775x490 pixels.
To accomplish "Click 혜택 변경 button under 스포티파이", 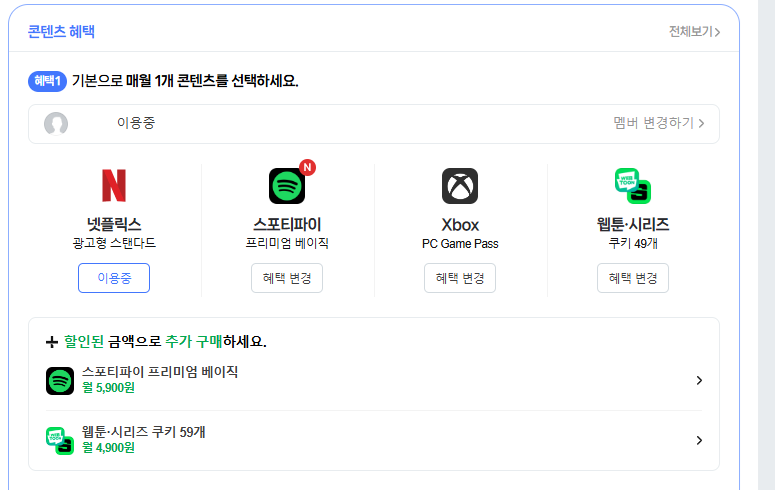I will (x=287, y=278).
